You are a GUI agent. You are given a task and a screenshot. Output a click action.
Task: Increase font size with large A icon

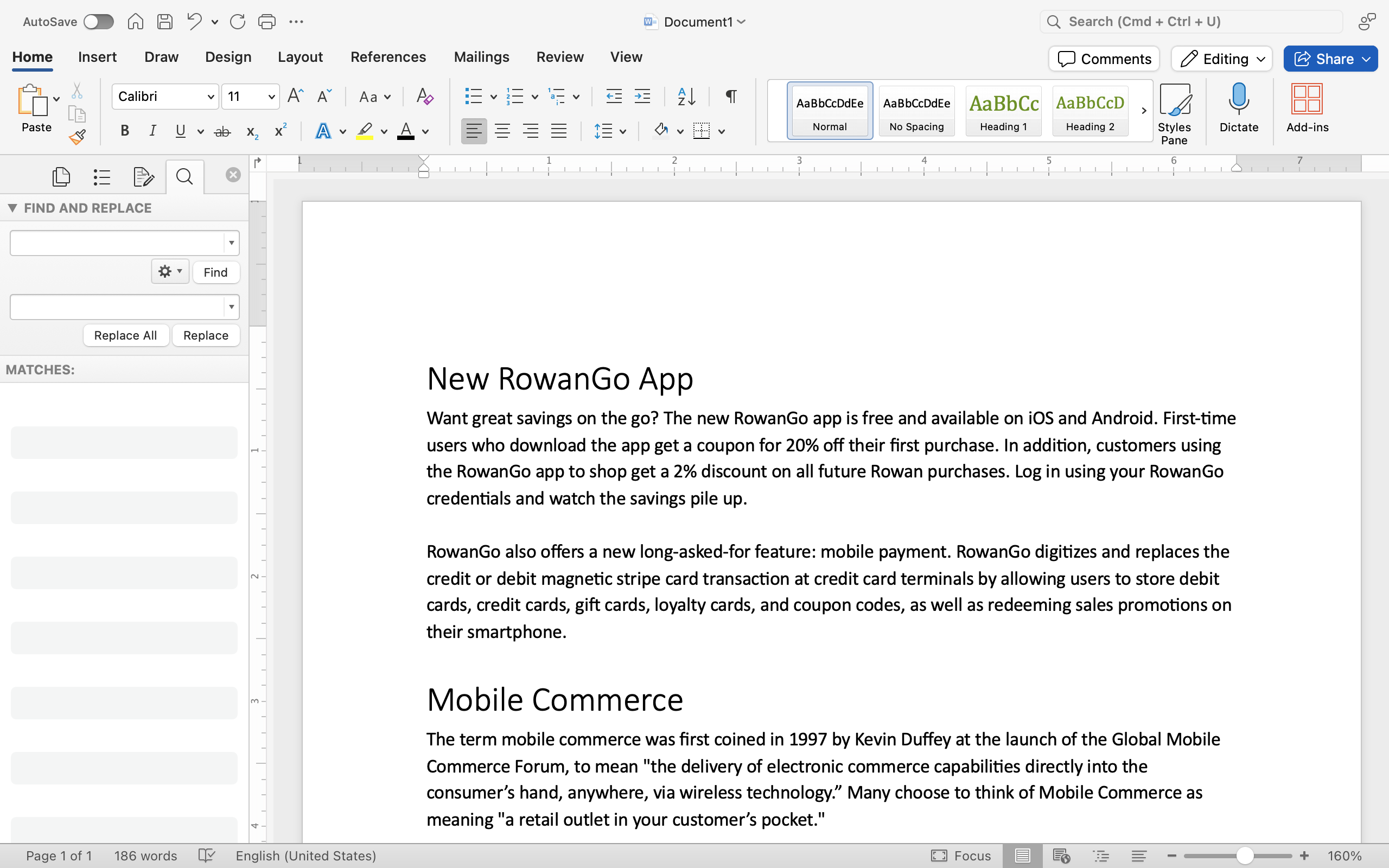click(x=295, y=96)
